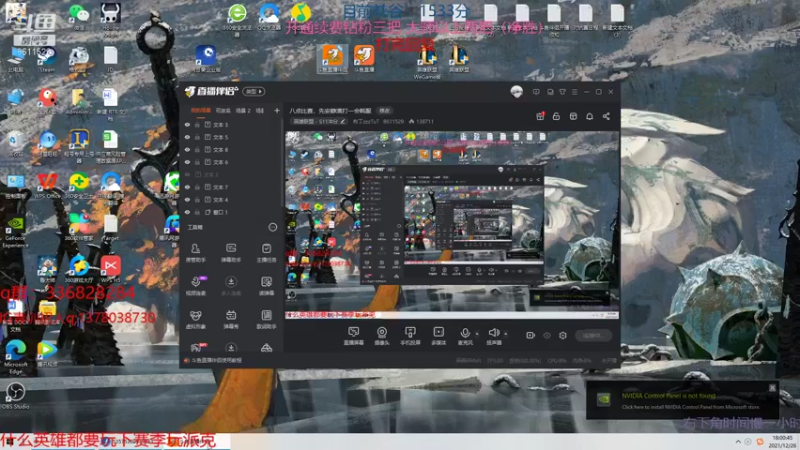Viewport: 800px width, 450px height.
Task: Click the share icon above the preview
Action: pos(606,116)
